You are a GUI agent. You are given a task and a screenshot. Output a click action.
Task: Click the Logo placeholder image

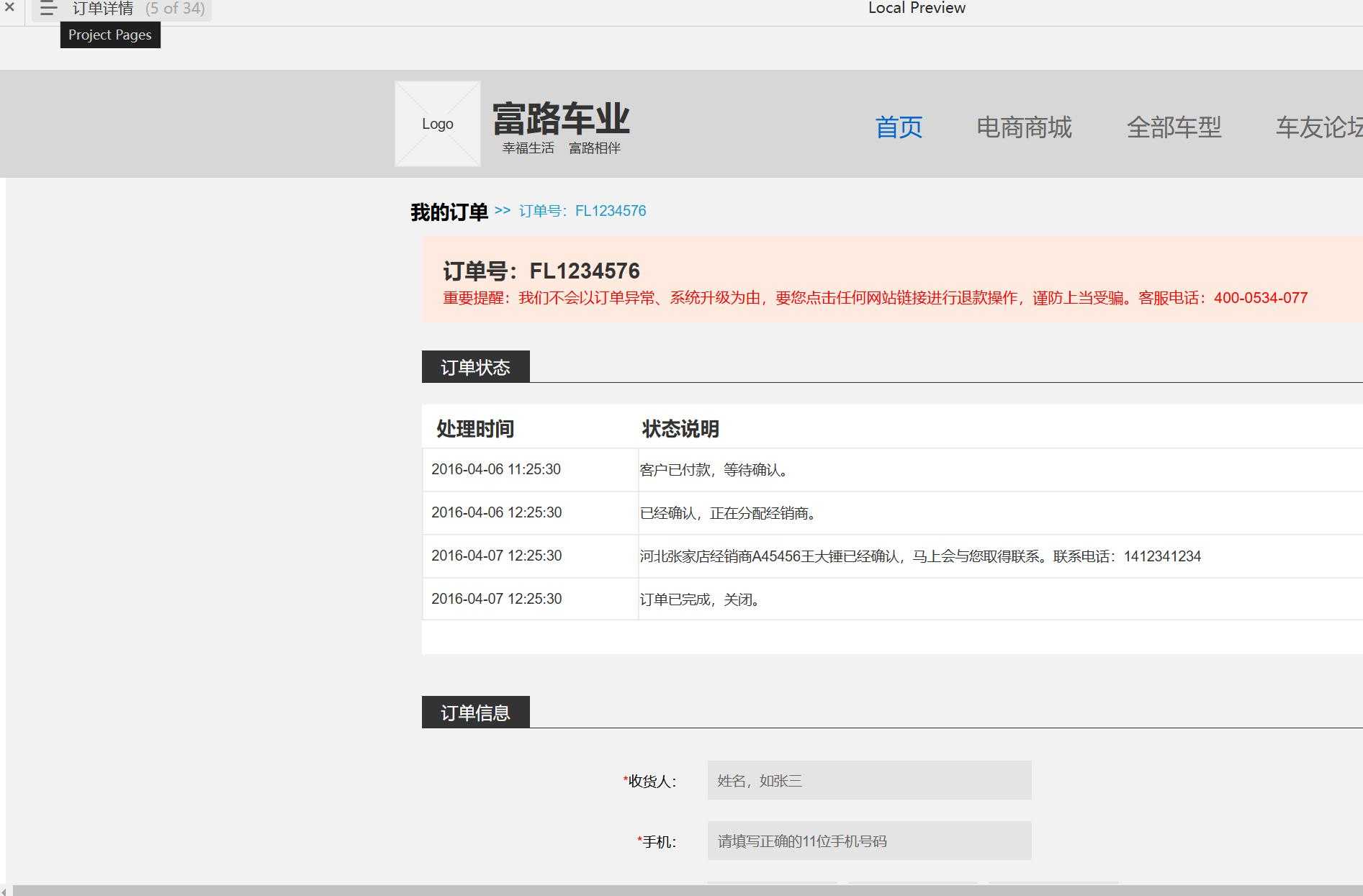click(437, 124)
